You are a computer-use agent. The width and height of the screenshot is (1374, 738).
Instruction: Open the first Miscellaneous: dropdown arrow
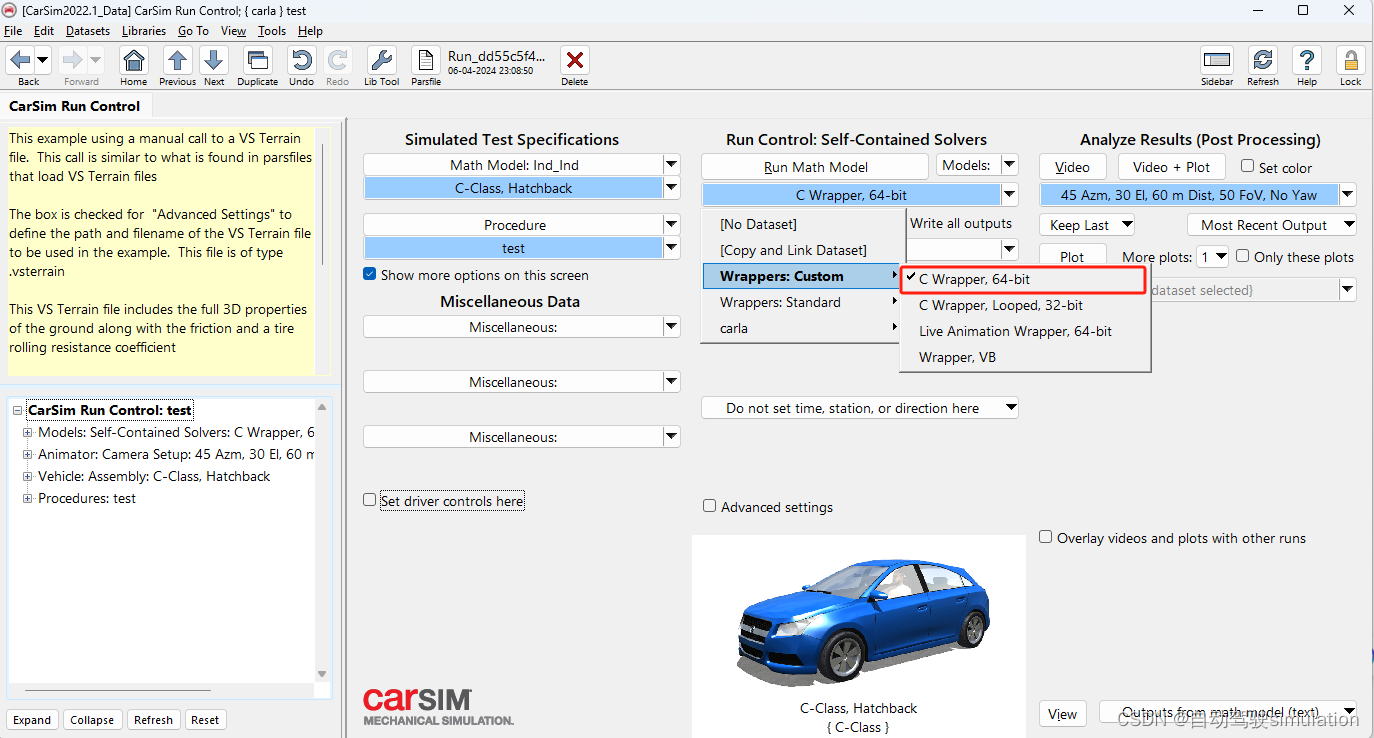671,327
